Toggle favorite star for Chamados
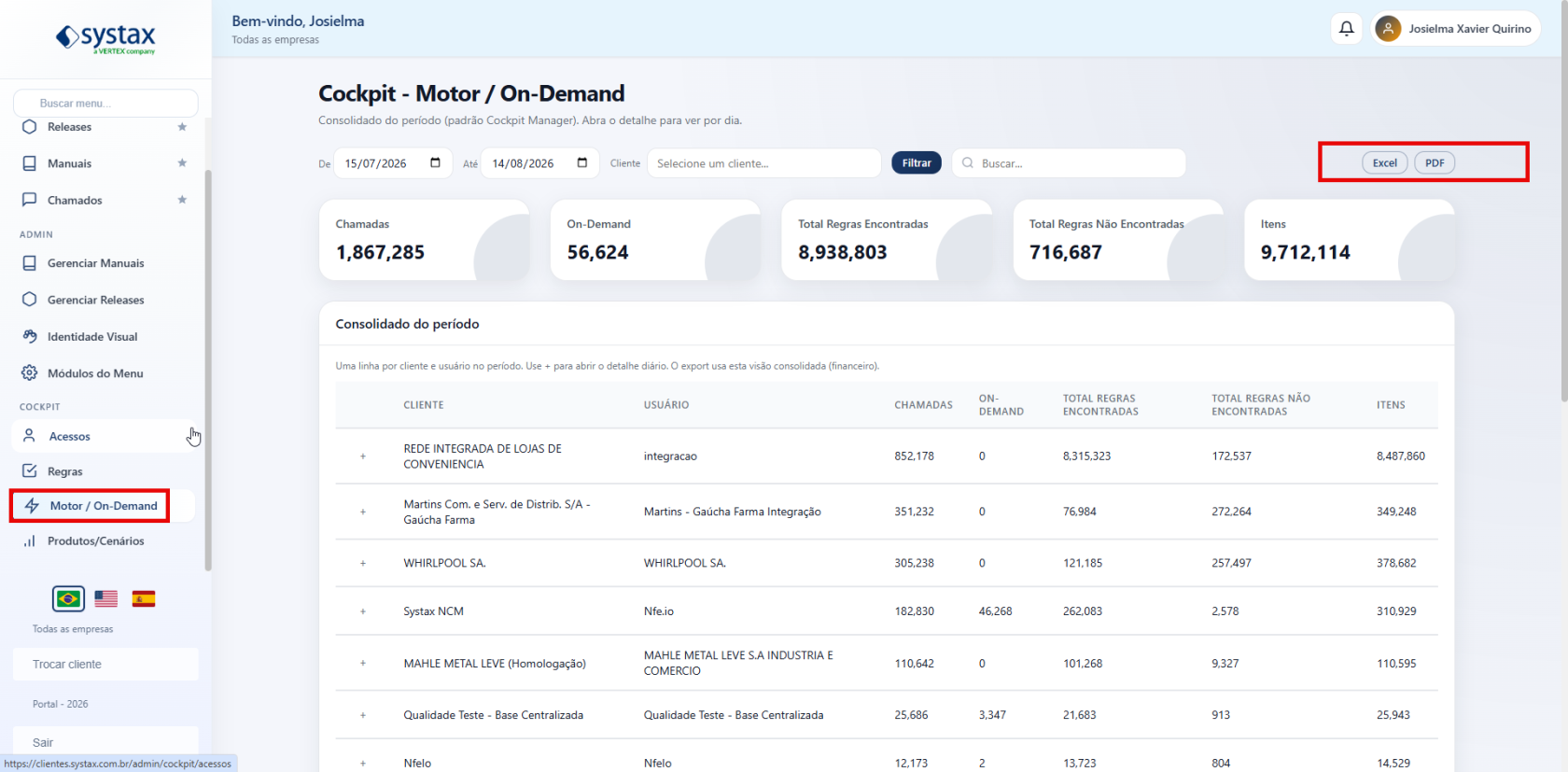This screenshot has width=1568, height=772. (182, 200)
